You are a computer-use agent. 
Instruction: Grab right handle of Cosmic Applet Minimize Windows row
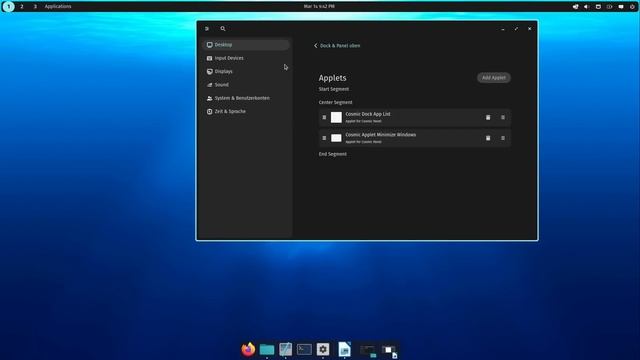click(x=503, y=138)
